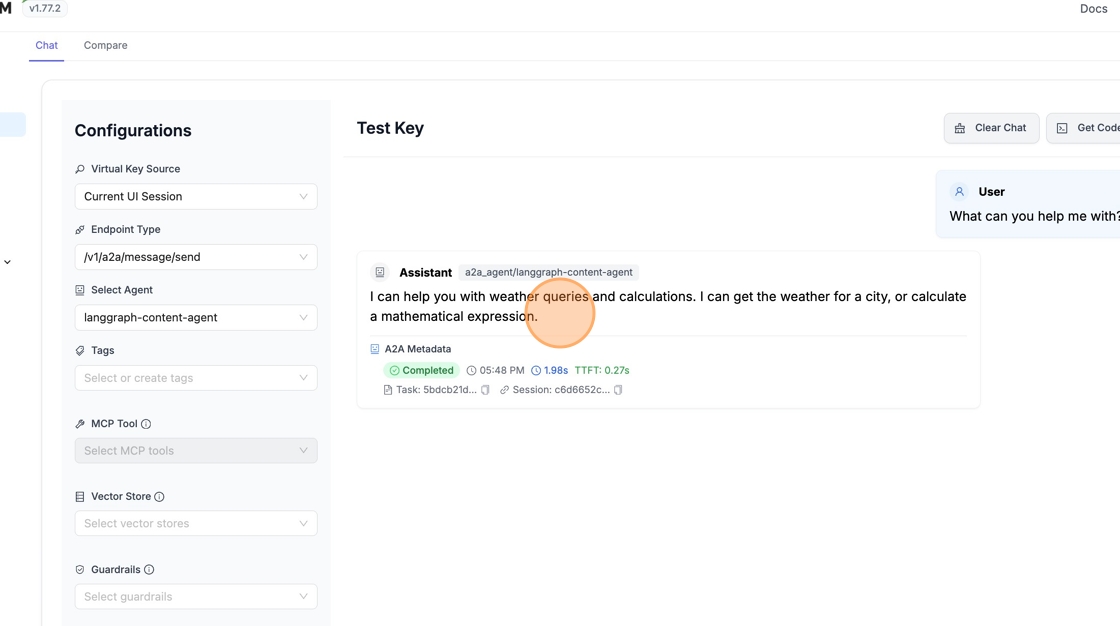This screenshot has width=1120, height=626.
Task: Click the Guardrails info icon
Action: pos(149,570)
